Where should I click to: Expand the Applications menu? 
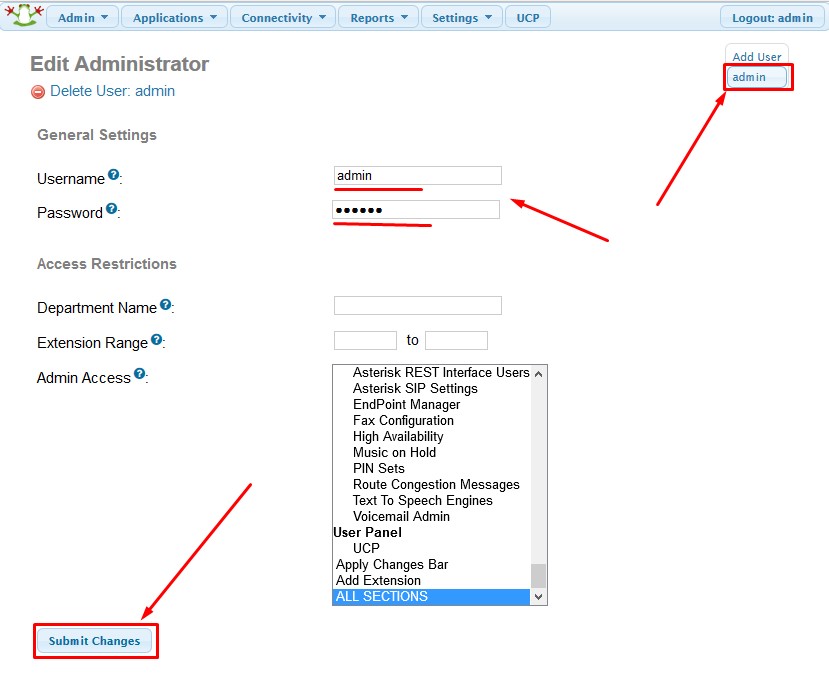(174, 18)
